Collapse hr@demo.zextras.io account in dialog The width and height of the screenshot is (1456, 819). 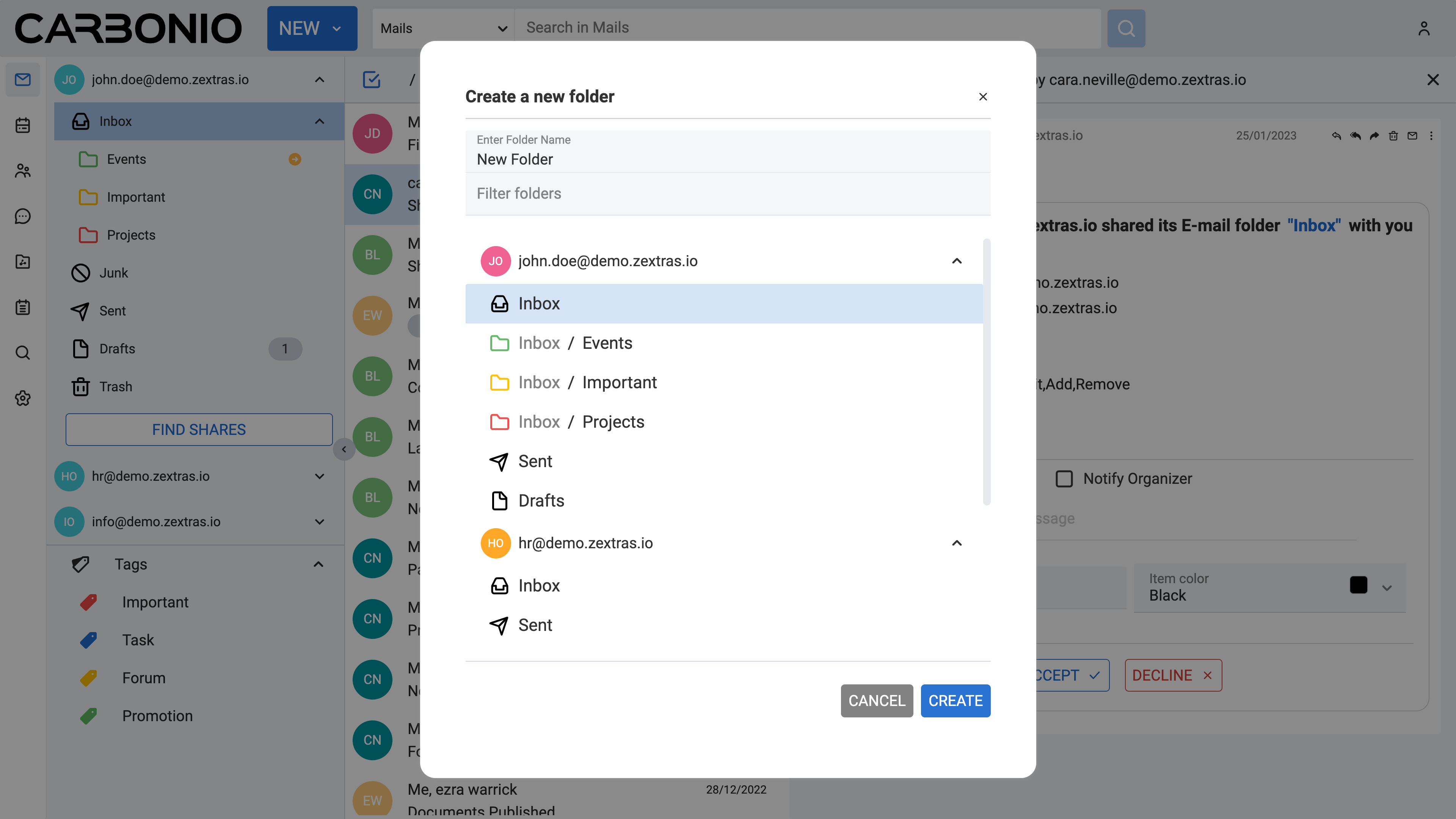pyautogui.click(x=956, y=543)
